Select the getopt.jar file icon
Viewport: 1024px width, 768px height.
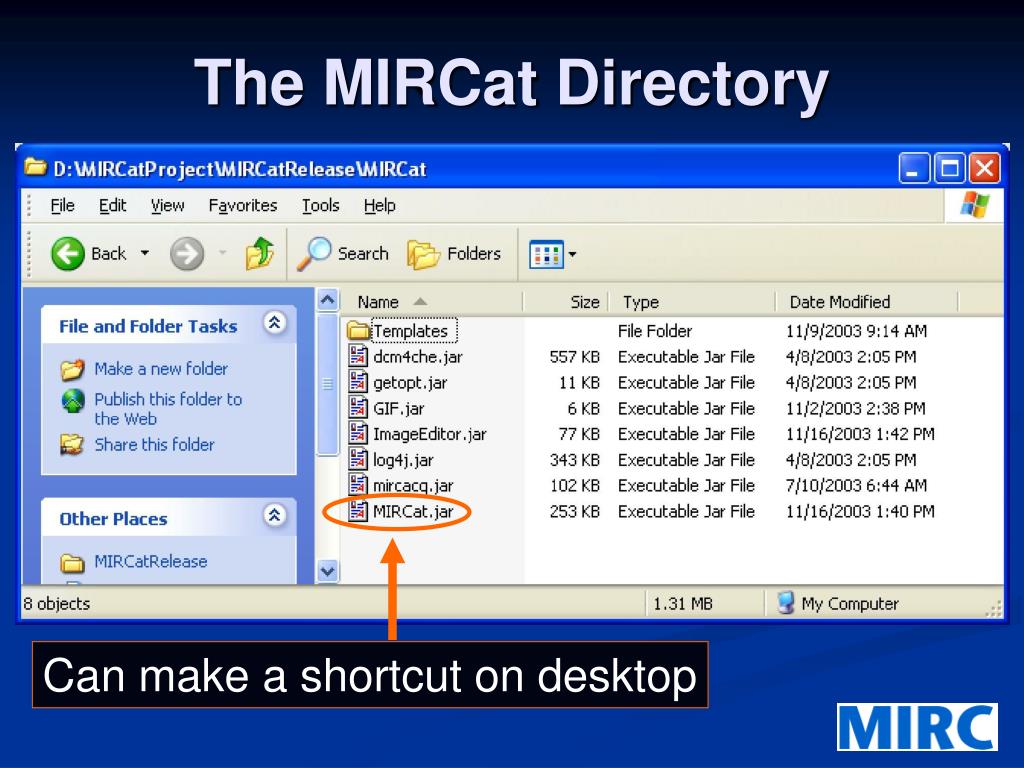click(358, 382)
